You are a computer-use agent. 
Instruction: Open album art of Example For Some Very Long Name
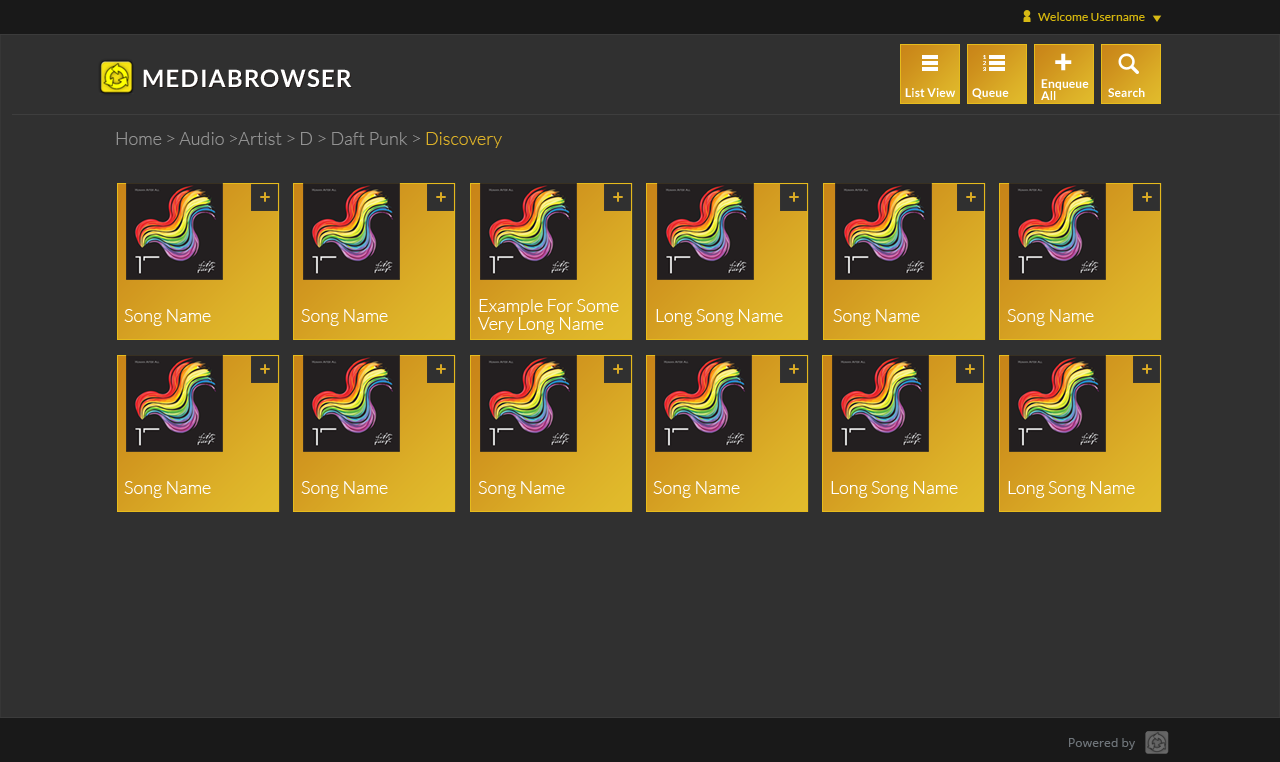tap(528, 231)
